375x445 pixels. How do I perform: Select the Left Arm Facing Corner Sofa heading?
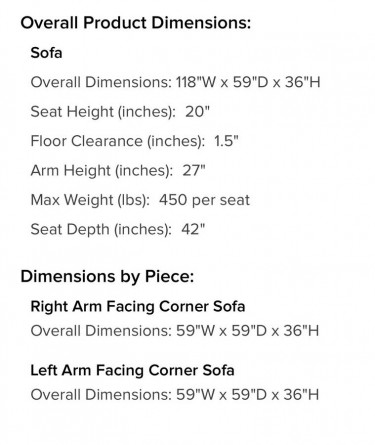tap(132, 370)
